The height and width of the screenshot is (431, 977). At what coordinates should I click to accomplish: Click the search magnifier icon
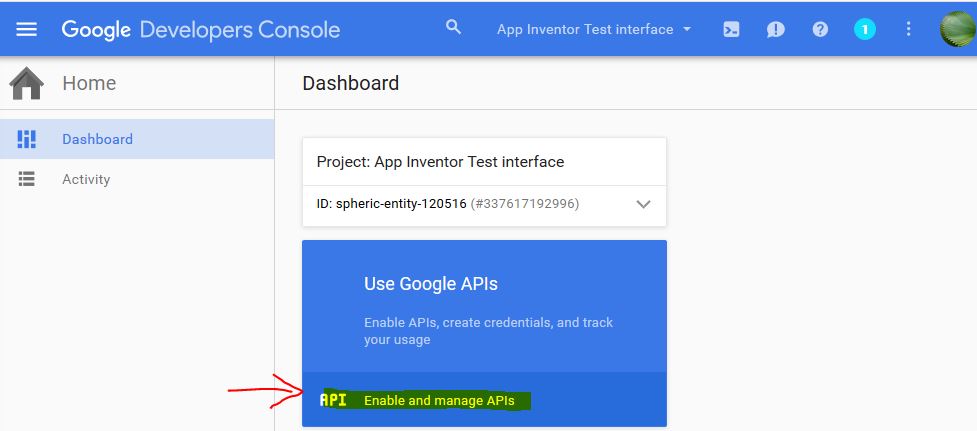(x=454, y=27)
